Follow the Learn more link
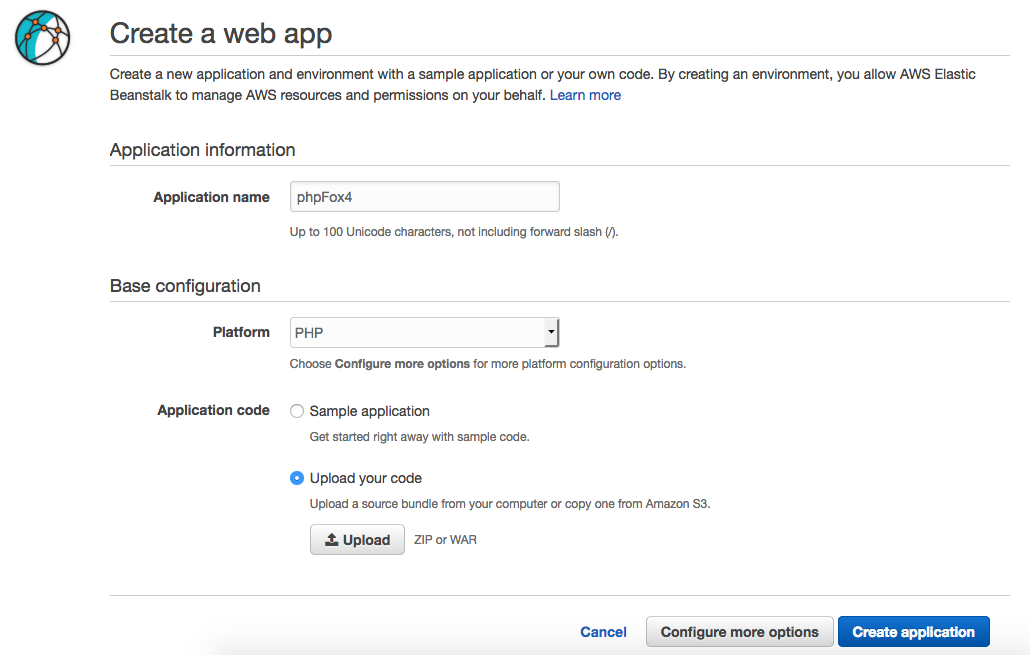Image resolution: width=1030 pixels, height=655 pixels. pos(585,95)
